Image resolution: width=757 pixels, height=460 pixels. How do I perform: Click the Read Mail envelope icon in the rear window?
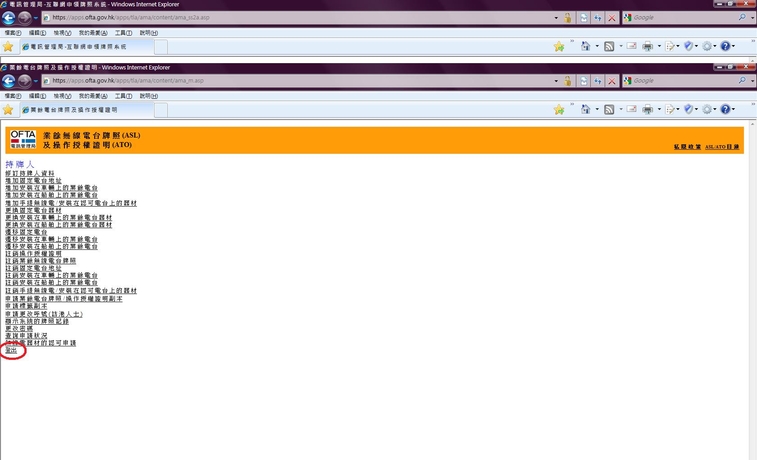click(x=630, y=46)
